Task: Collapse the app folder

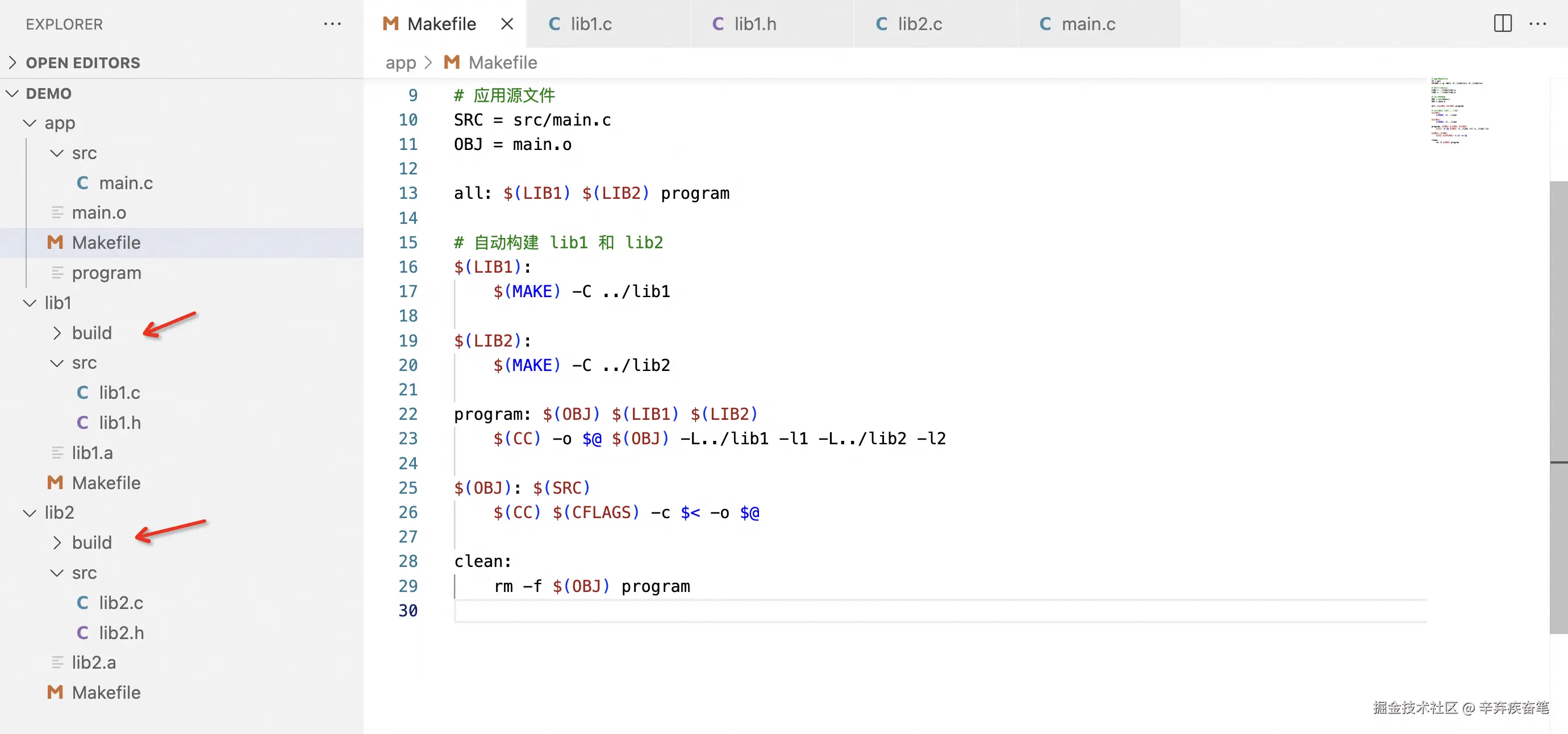Action: (60, 123)
